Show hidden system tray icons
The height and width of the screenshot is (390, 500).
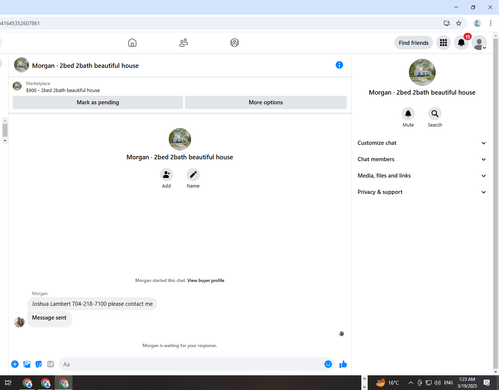pos(411,383)
